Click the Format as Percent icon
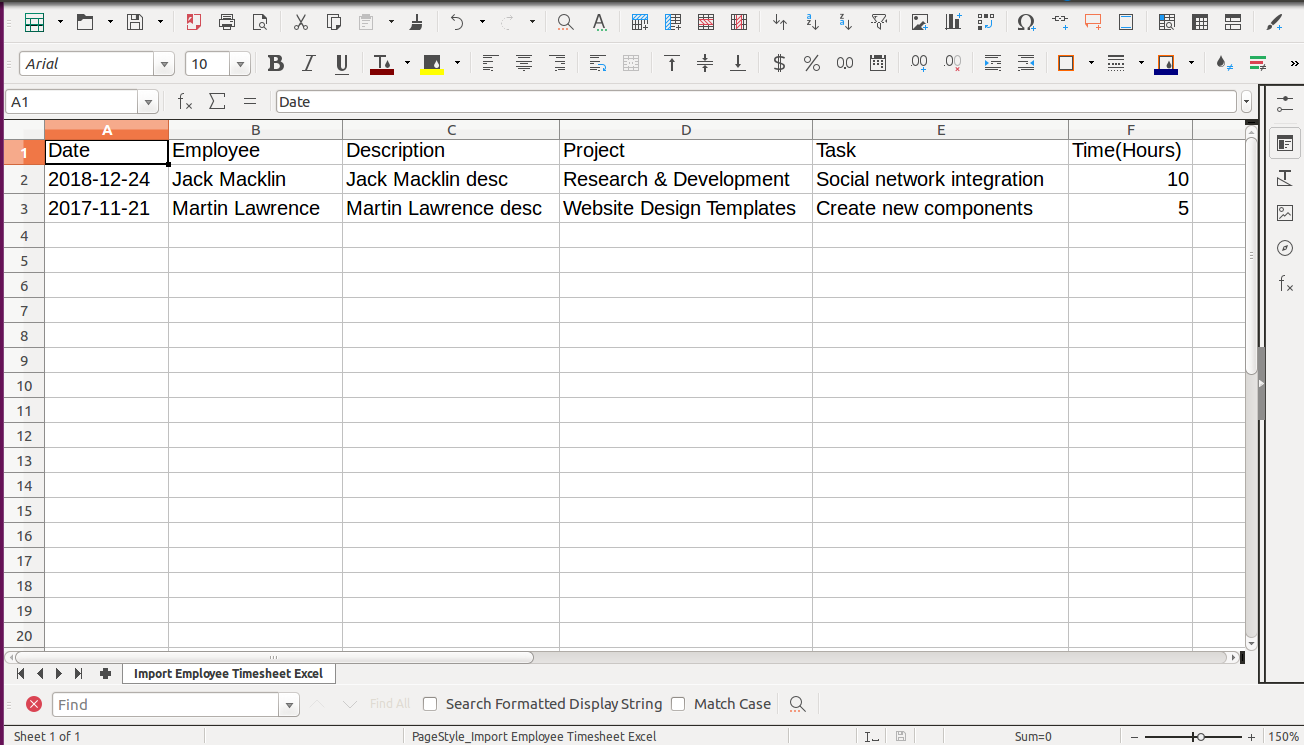The width and height of the screenshot is (1304, 745). tap(812, 64)
